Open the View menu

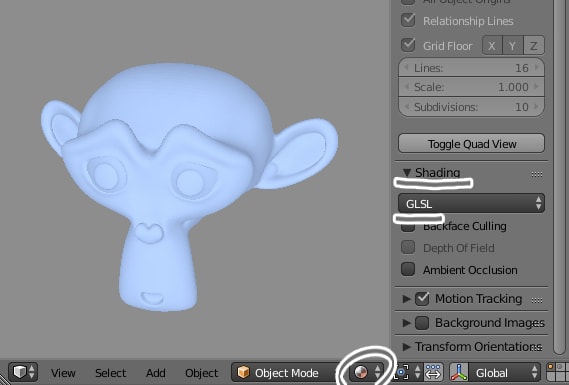coord(63,373)
